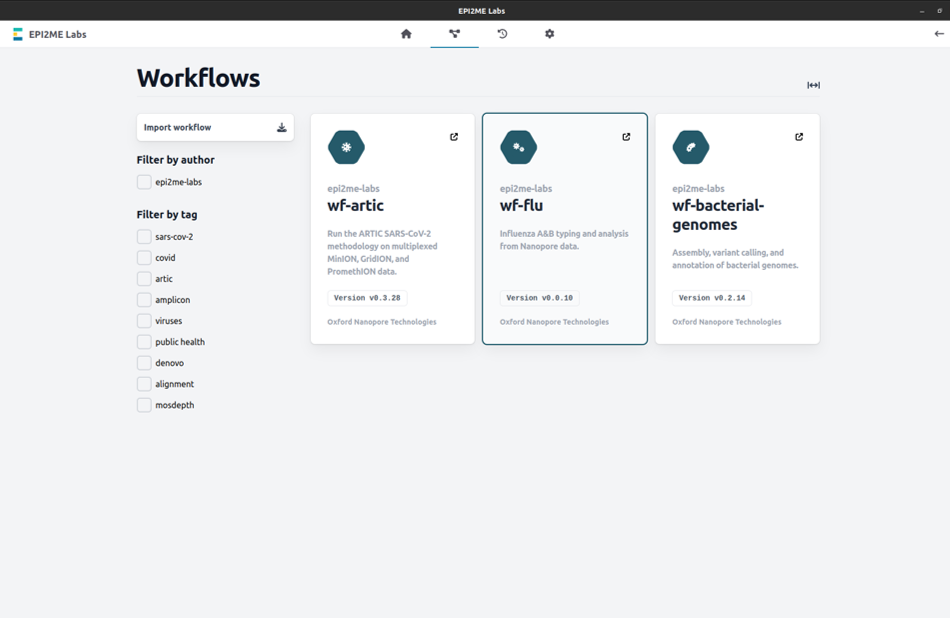Open the settings gear icon
The image size is (950, 618).
tap(550, 34)
